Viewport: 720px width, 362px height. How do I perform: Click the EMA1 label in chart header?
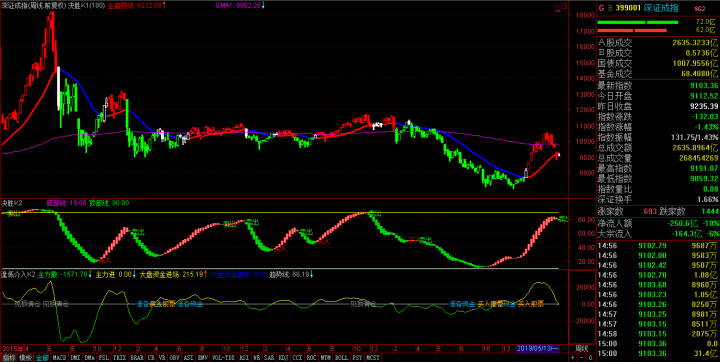click(x=225, y=5)
